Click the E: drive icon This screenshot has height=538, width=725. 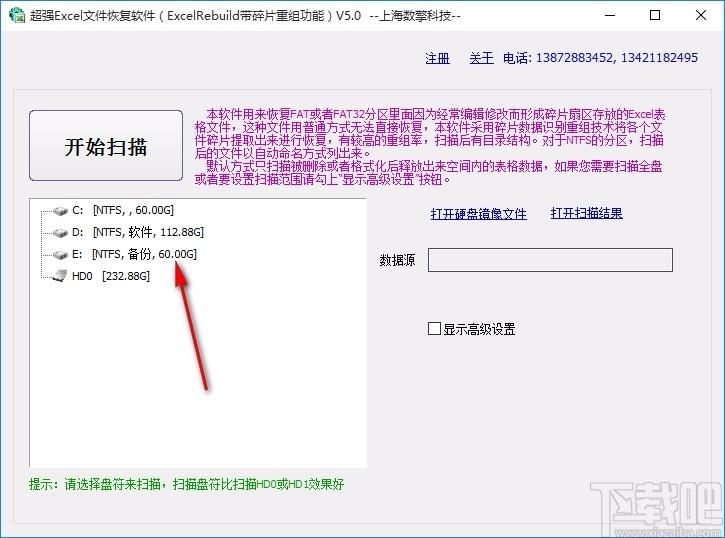(58, 255)
